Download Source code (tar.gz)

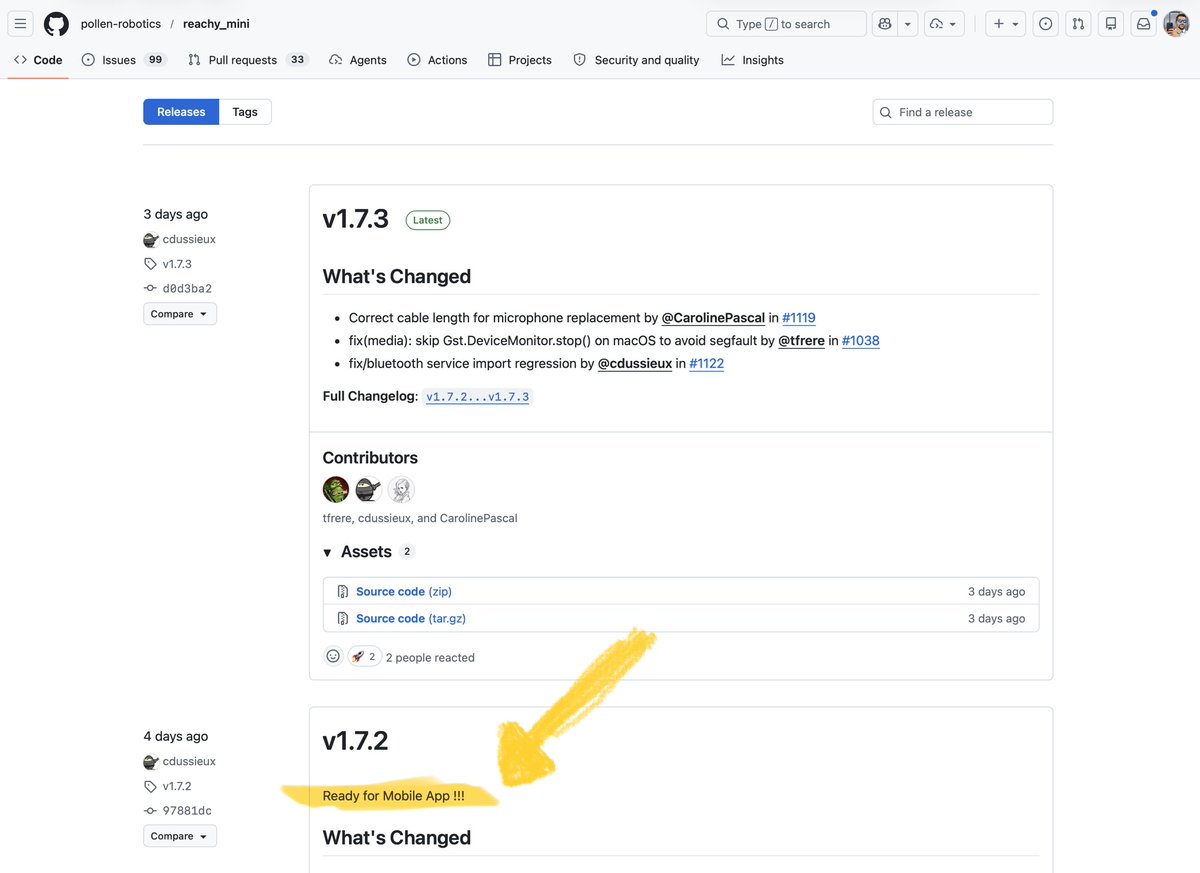[411, 619]
